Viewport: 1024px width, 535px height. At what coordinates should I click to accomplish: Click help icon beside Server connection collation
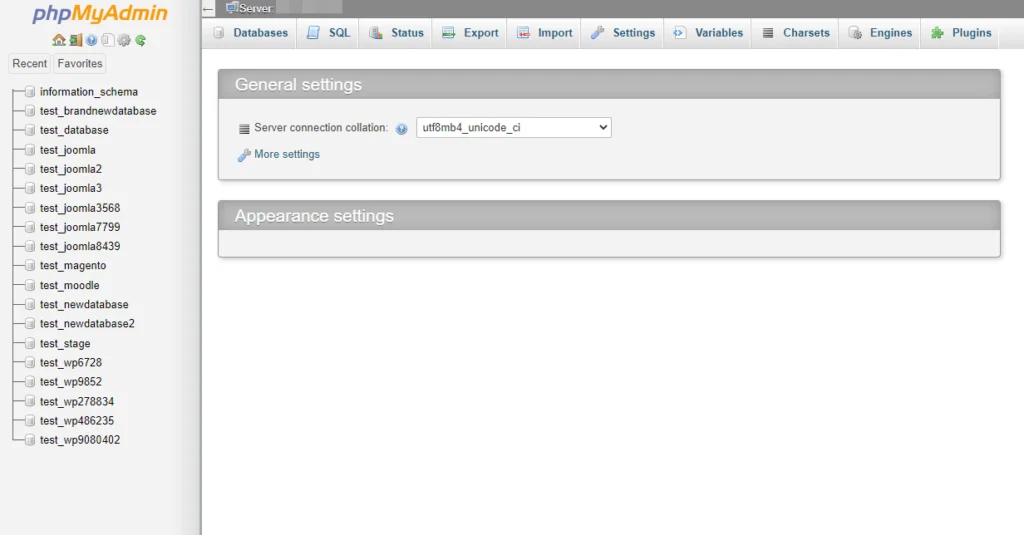point(402,129)
